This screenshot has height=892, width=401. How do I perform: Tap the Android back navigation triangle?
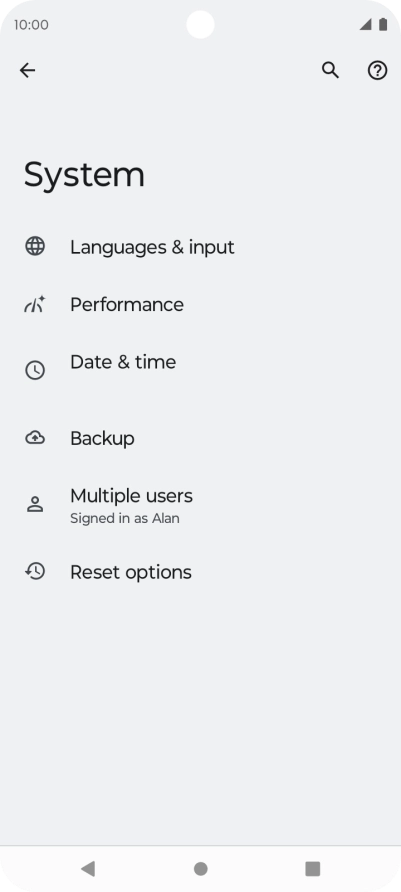point(88,869)
